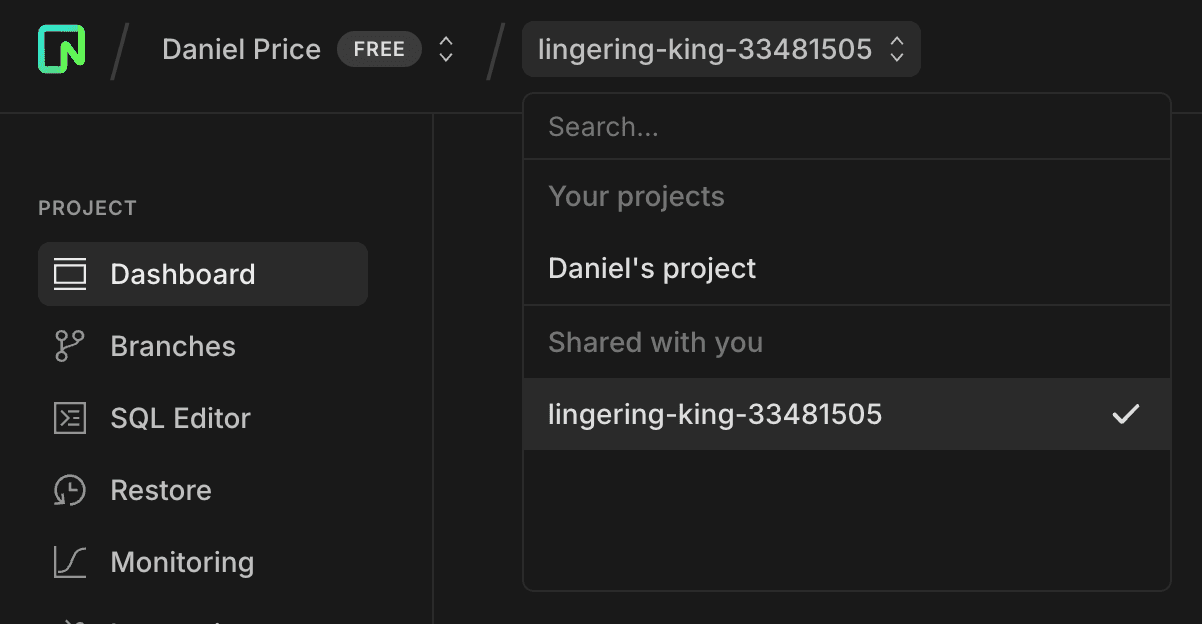Open the account switcher chevron next to FREE
The height and width of the screenshot is (624, 1202).
tap(444, 48)
